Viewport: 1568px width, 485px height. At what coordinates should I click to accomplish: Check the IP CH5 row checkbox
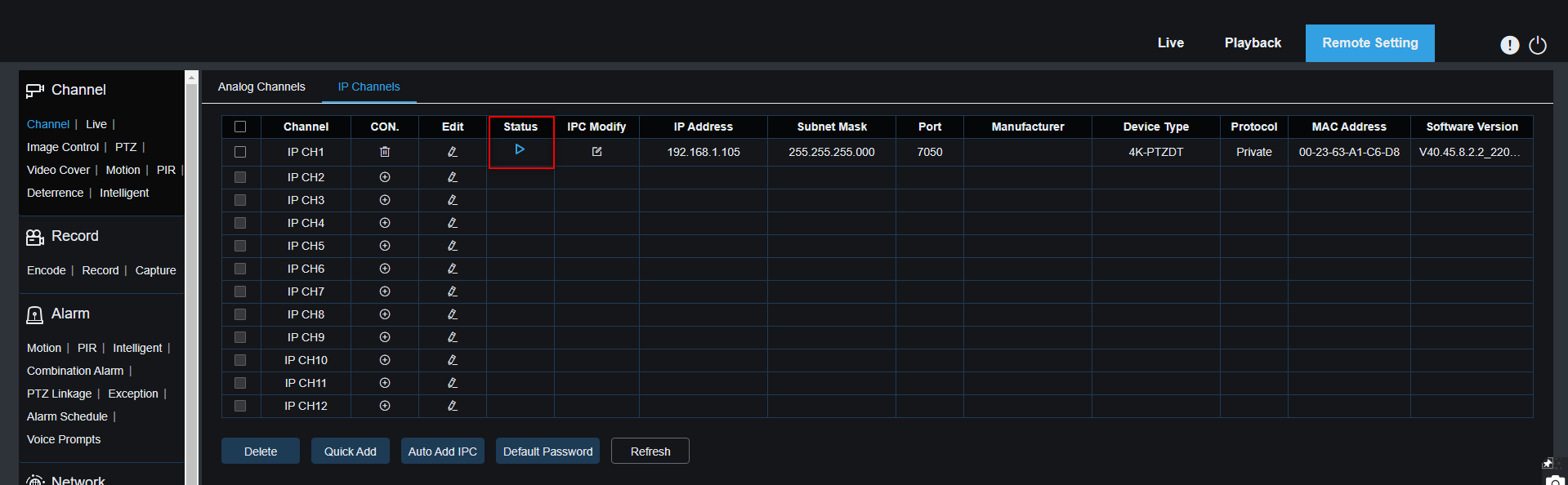tap(240, 246)
